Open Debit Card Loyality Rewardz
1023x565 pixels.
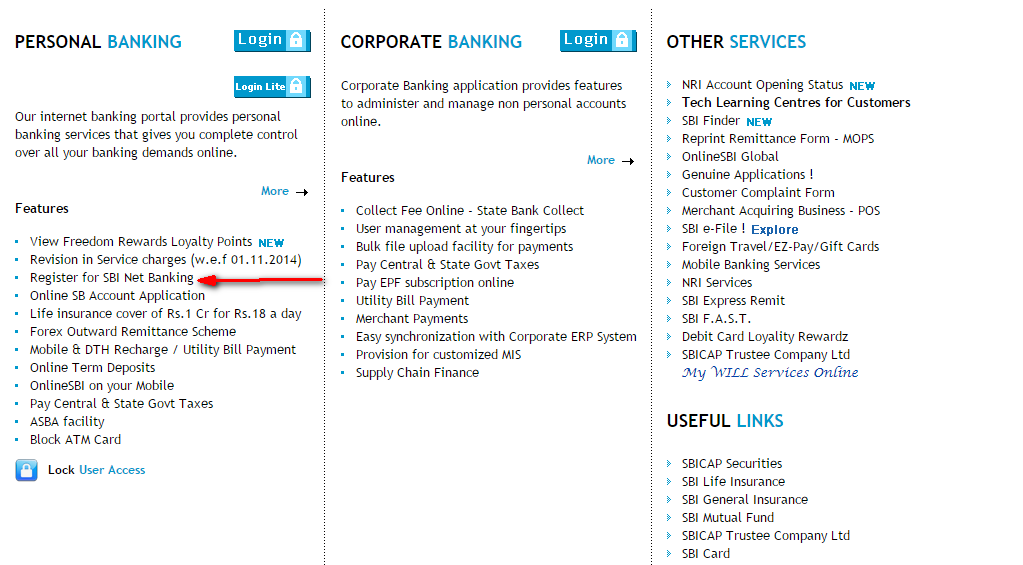coord(765,337)
